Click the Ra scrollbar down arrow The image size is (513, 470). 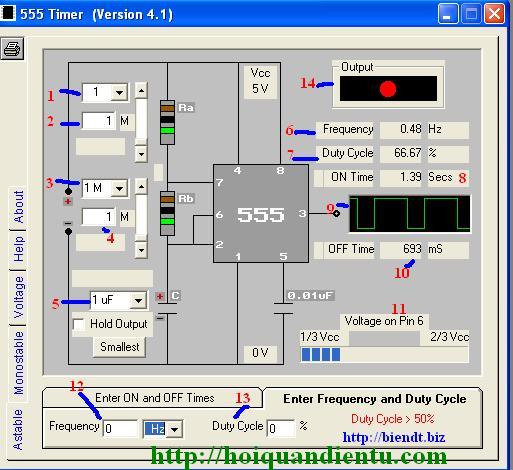click(x=141, y=154)
